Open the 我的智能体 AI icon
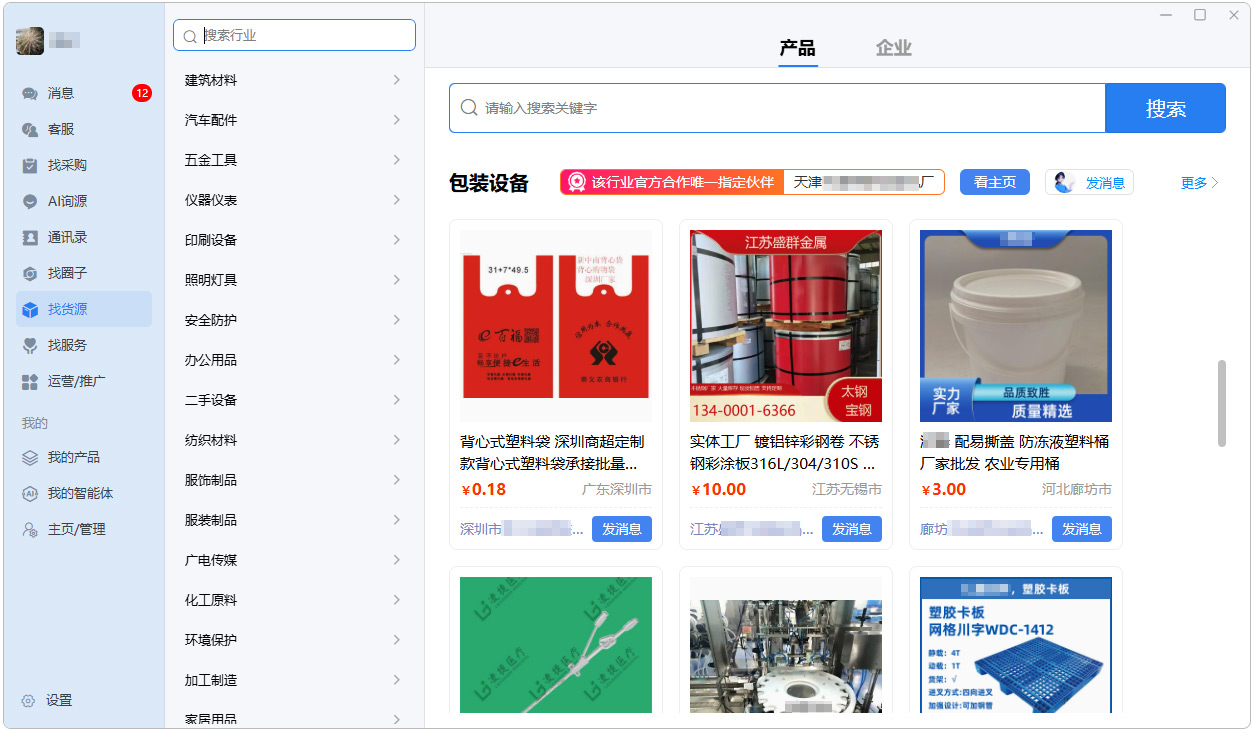 click(30, 493)
